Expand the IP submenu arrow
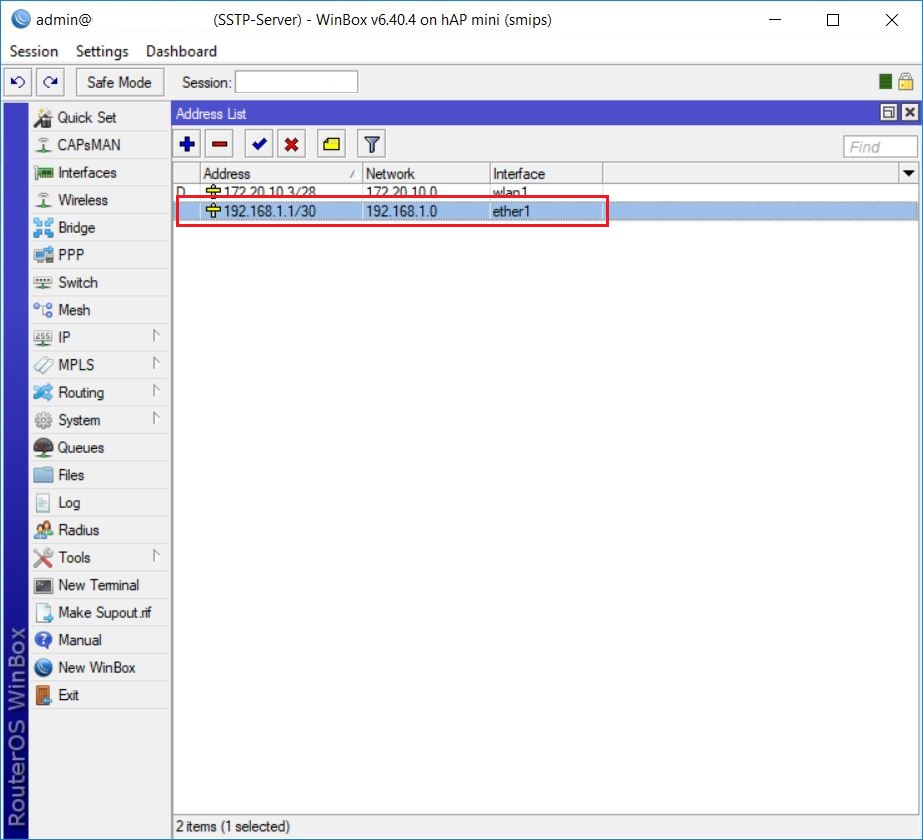 pyautogui.click(x=156, y=336)
